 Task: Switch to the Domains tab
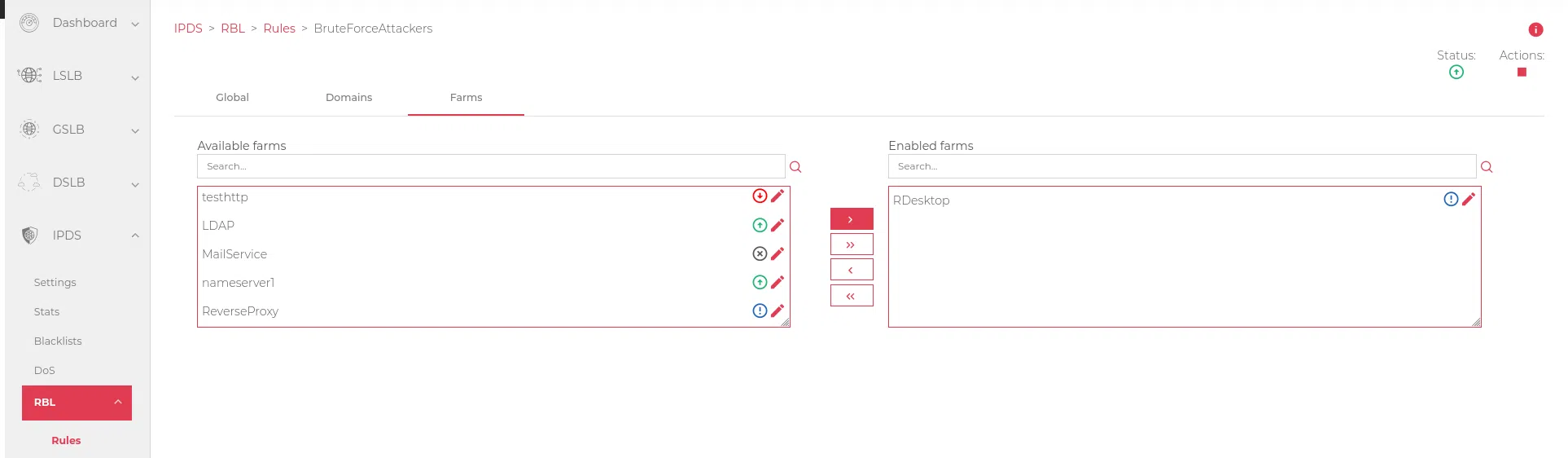point(348,98)
